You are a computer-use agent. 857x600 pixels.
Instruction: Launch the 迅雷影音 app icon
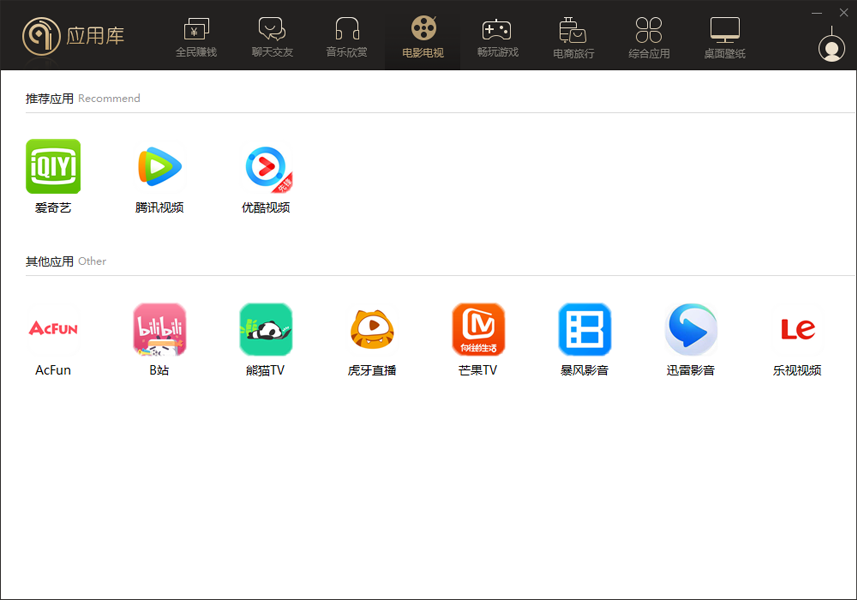pyautogui.click(x=691, y=330)
